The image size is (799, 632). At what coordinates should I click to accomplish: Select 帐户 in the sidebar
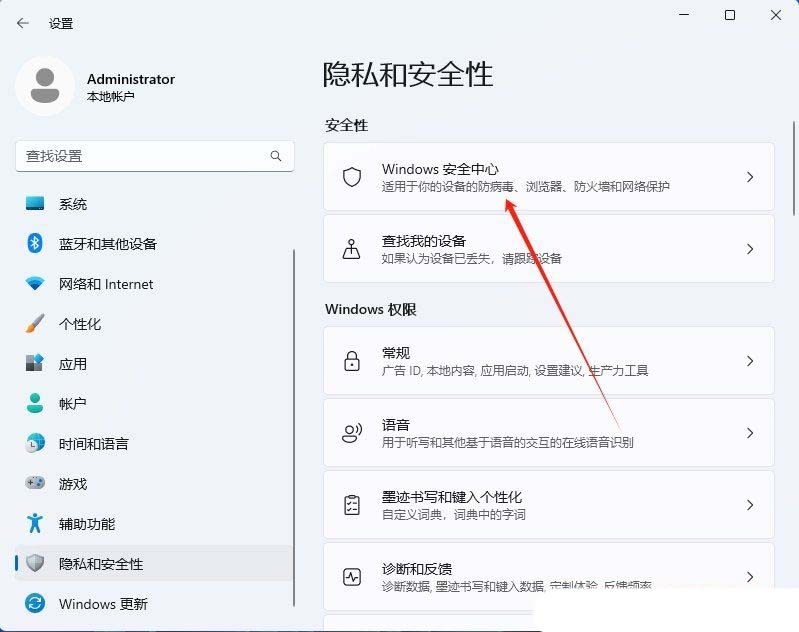tap(152, 403)
